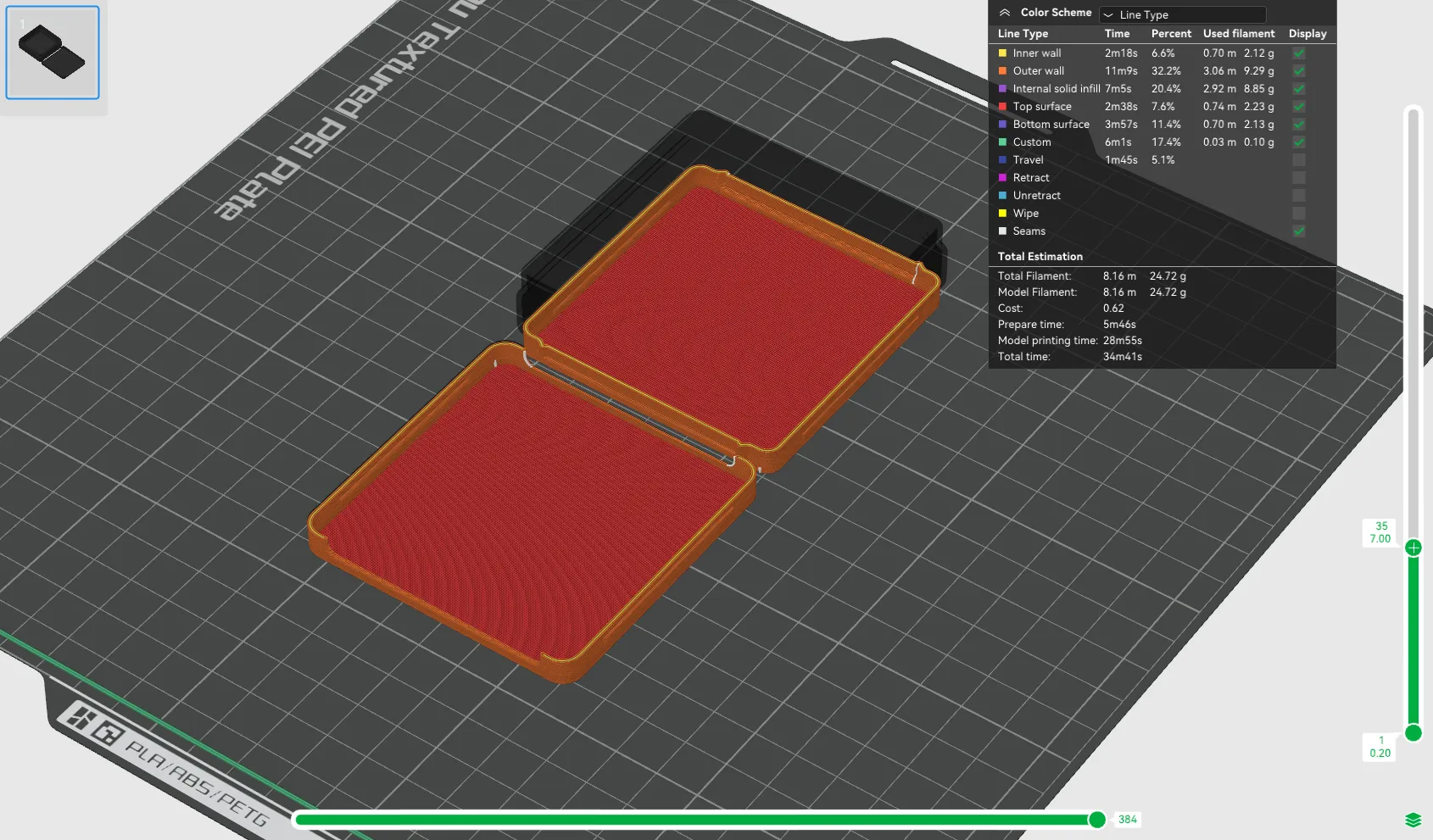Click the orange Outer wall color square

point(1003,71)
